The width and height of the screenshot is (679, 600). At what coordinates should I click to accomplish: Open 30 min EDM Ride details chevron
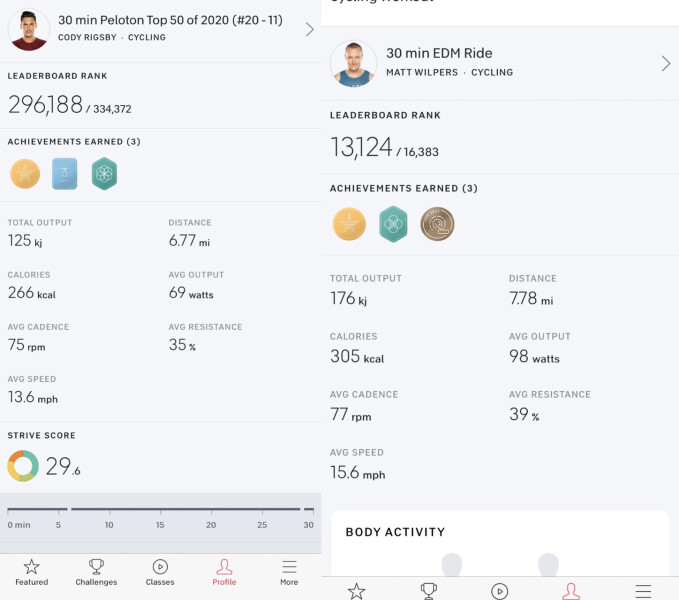pyautogui.click(x=666, y=64)
